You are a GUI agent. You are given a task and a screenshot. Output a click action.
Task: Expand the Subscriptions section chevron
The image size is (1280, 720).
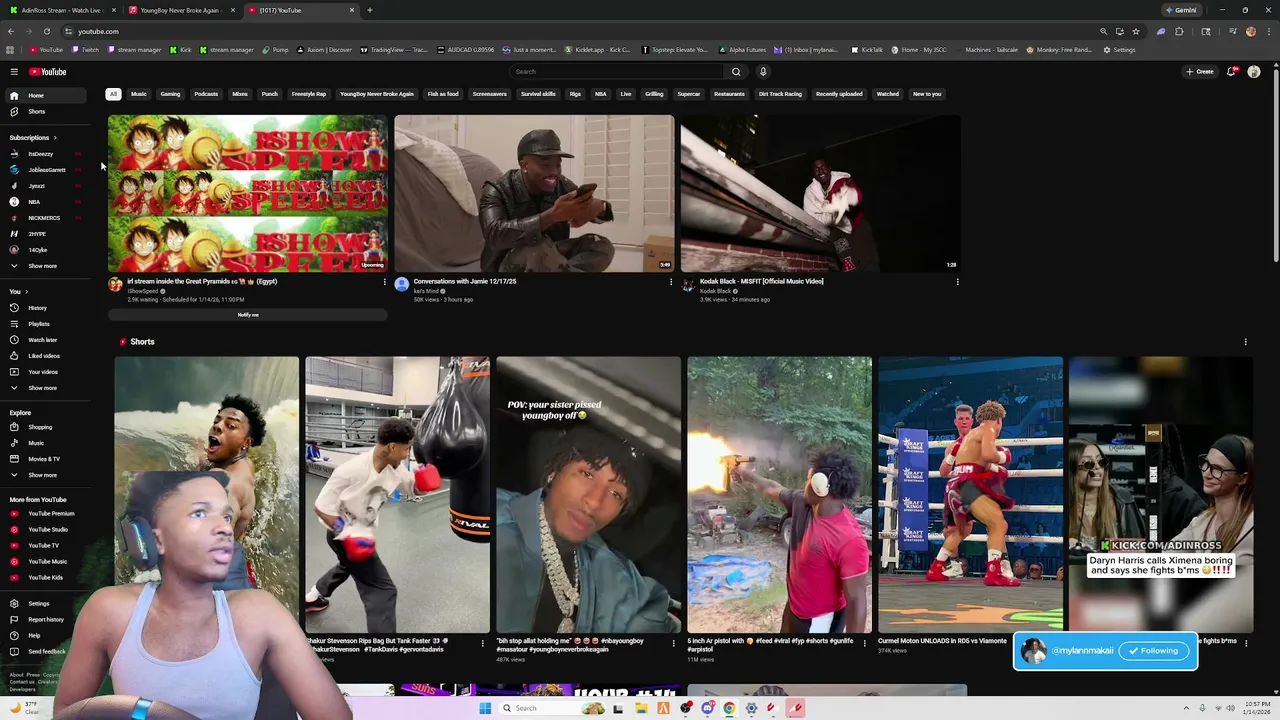tap(55, 138)
